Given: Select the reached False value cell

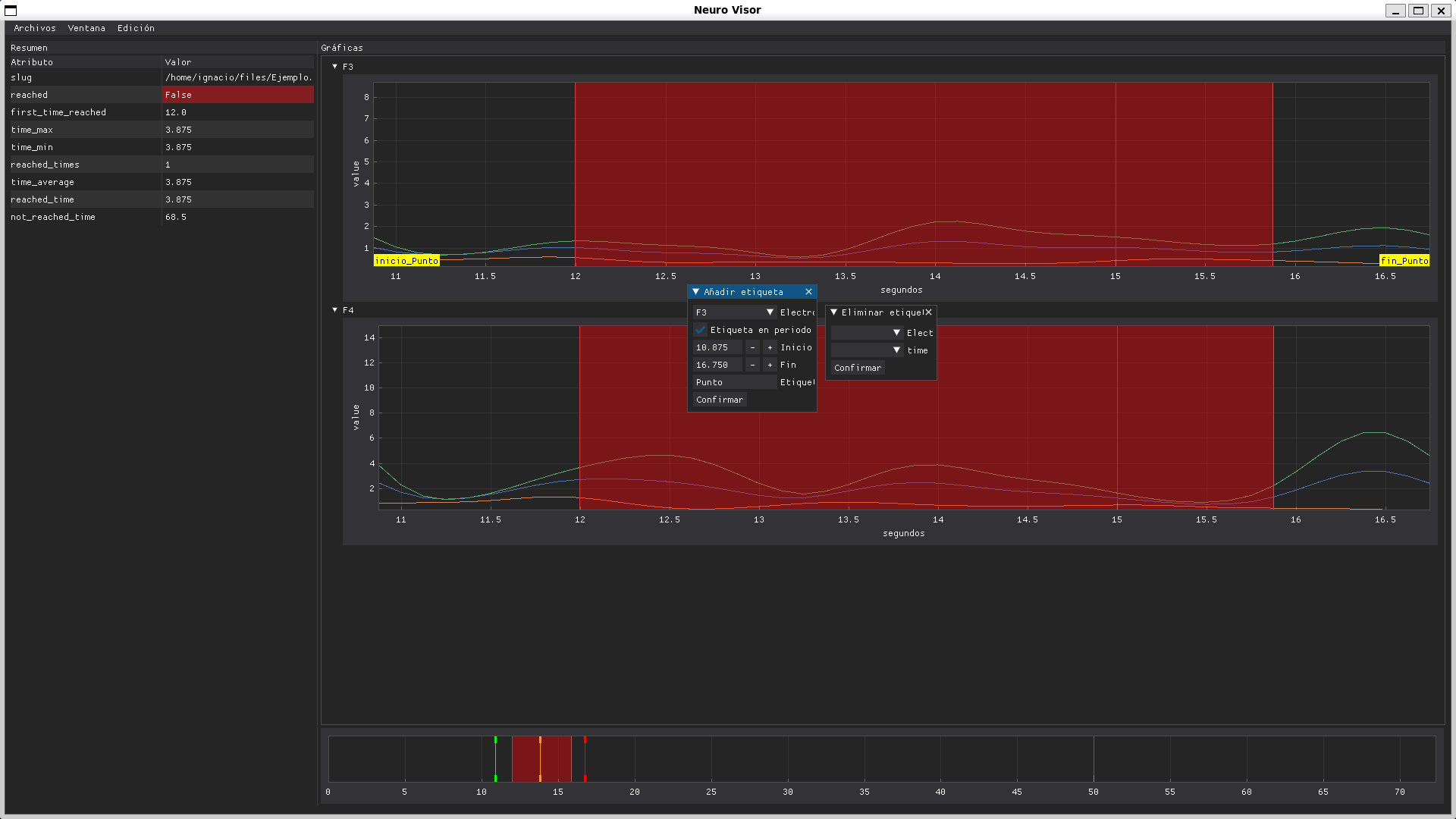Looking at the screenshot, I should [x=238, y=95].
